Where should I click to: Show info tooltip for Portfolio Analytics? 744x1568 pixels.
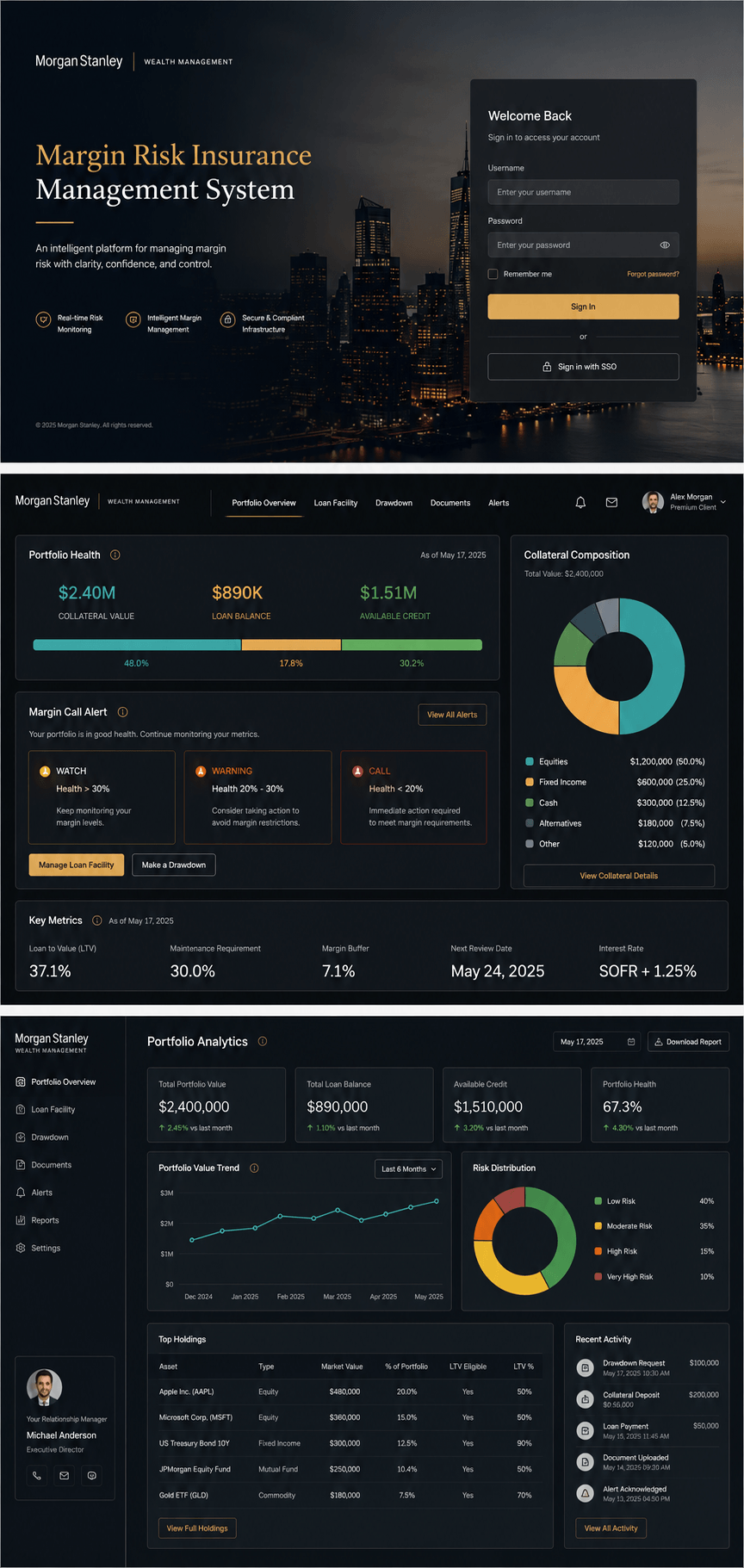coord(263,1041)
